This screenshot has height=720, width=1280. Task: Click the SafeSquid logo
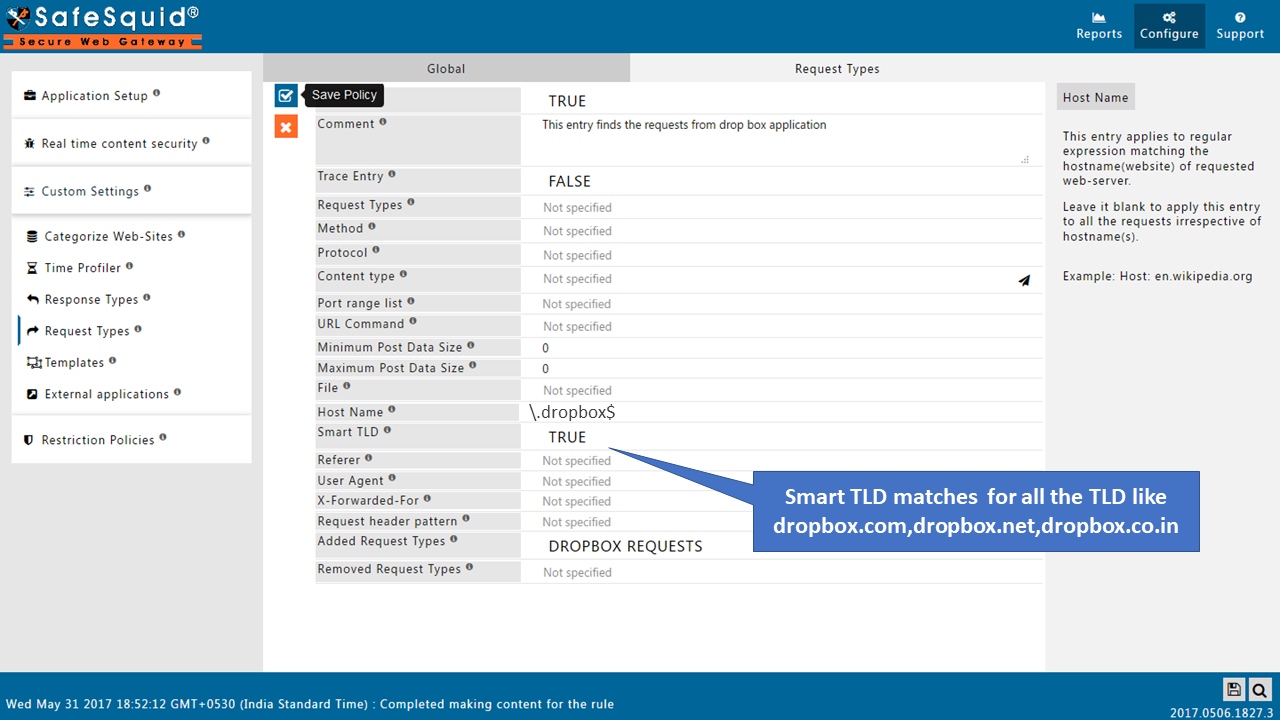[100, 25]
